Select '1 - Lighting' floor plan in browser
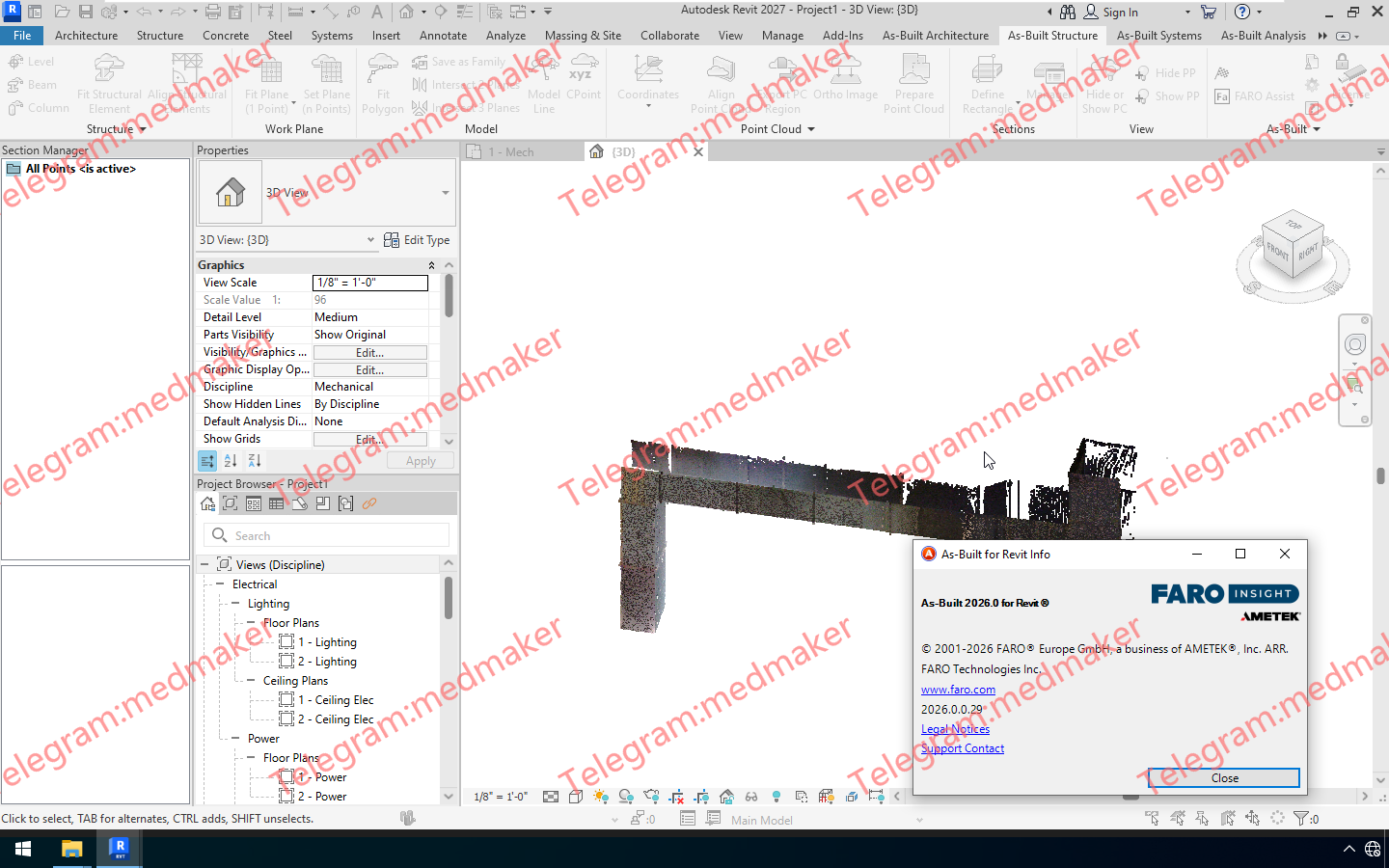 pyautogui.click(x=327, y=642)
